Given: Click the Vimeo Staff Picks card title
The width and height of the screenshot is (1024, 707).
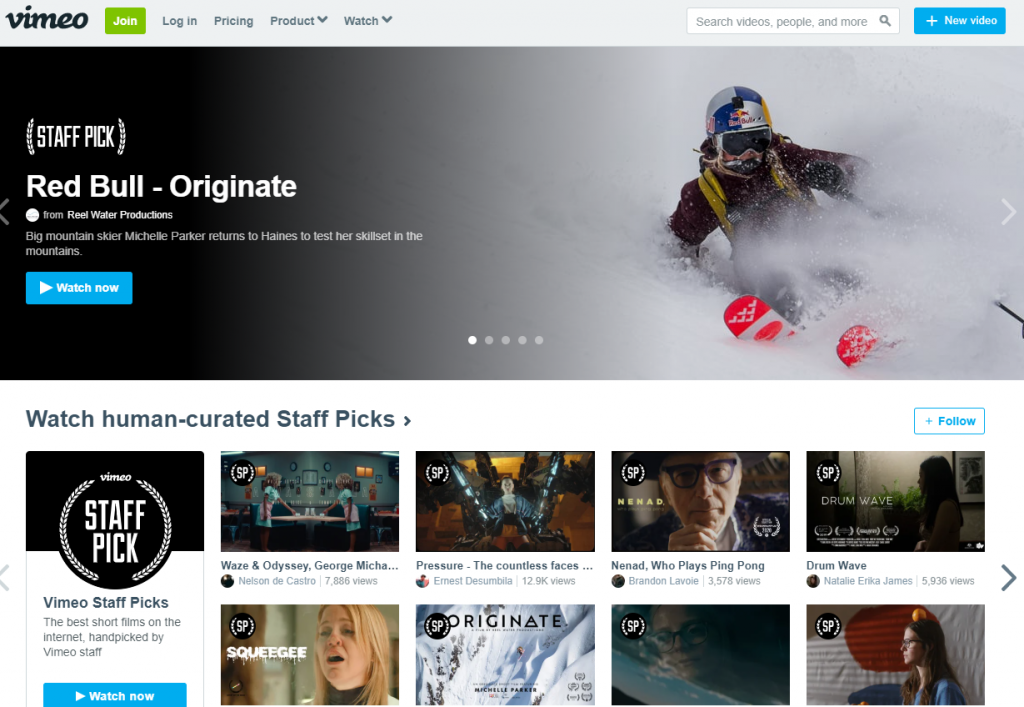Looking at the screenshot, I should point(106,603).
